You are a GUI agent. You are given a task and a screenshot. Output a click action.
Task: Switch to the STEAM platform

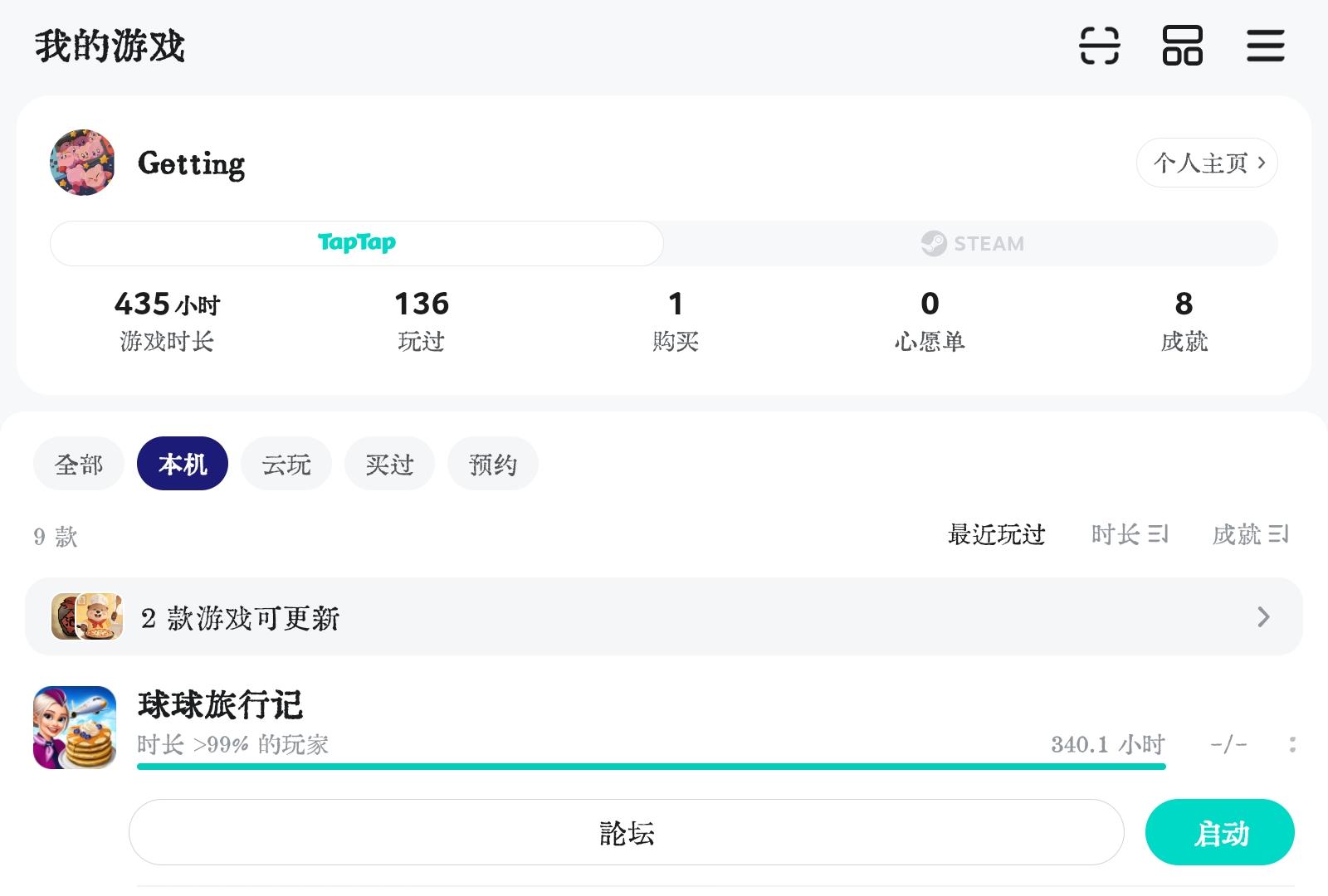pyautogui.click(x=971, y=244)
